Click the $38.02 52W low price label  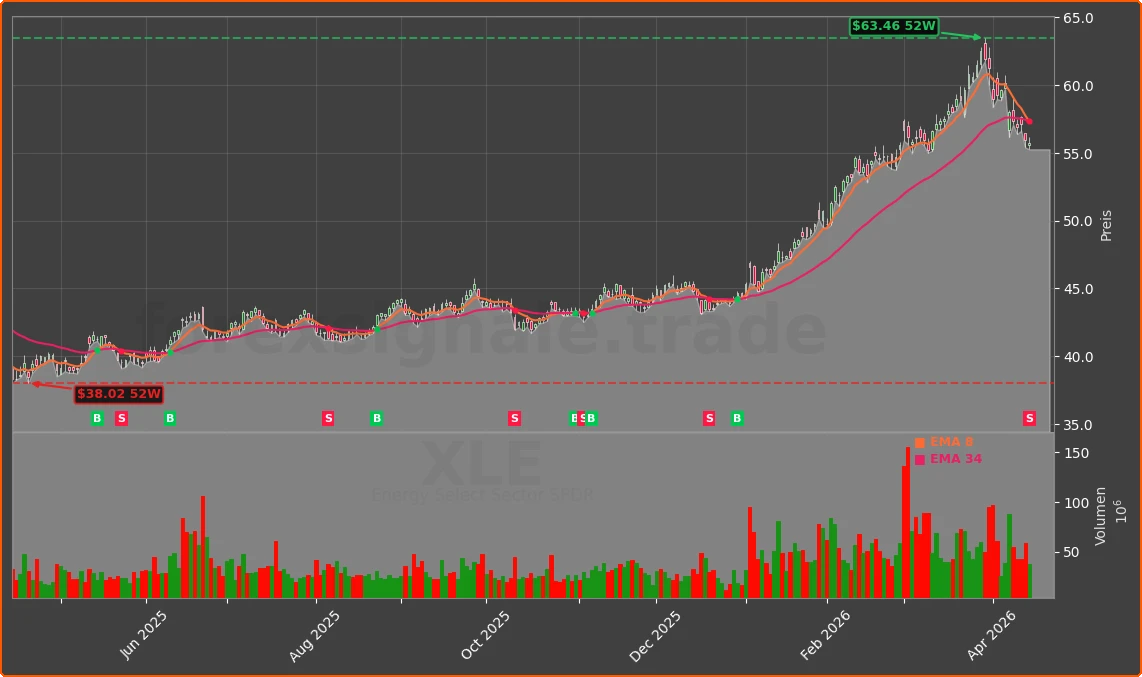coord(119,394)
